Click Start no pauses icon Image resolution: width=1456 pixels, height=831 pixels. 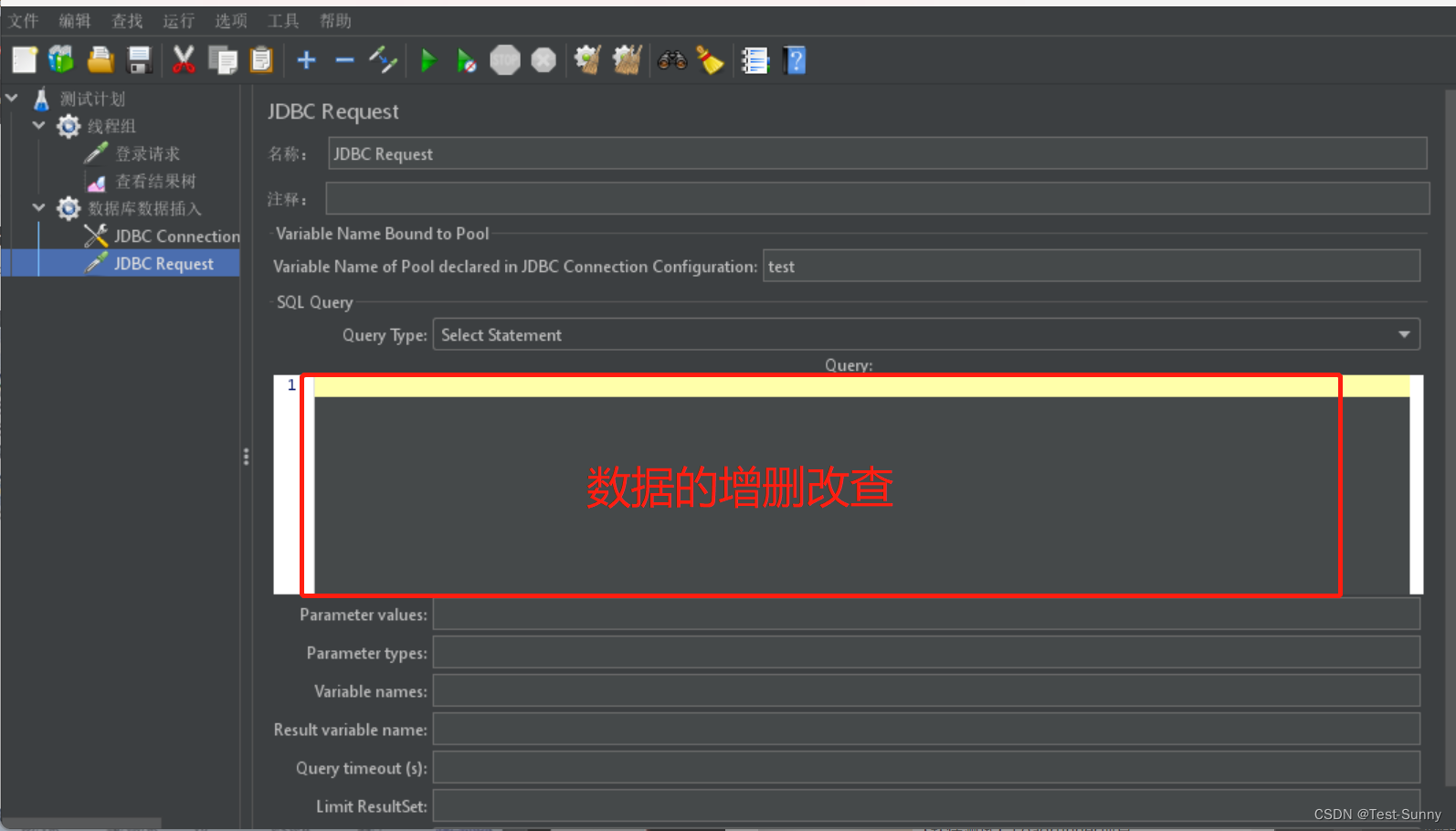466,61
